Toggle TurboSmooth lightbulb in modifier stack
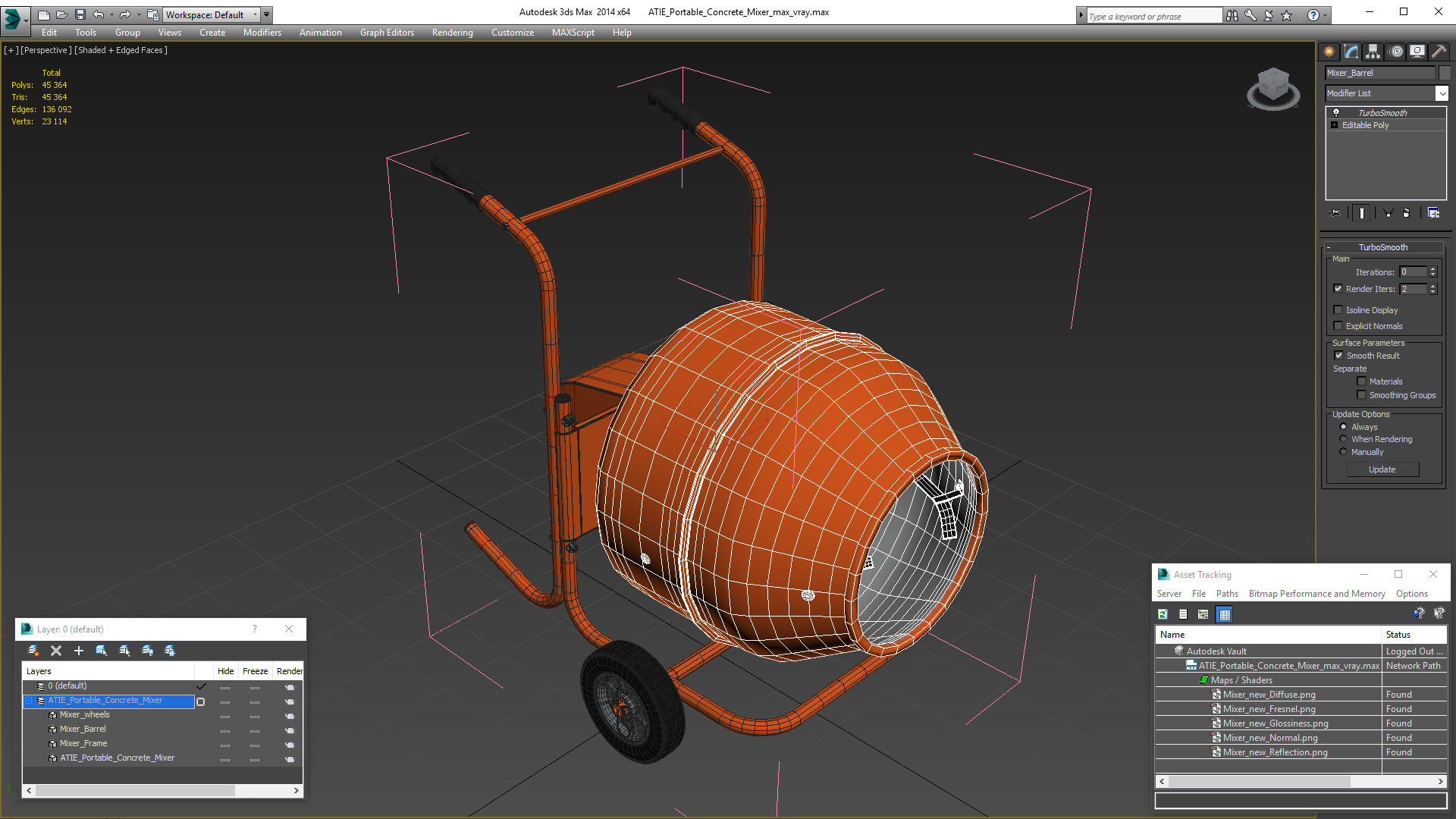Viewport: 1456px width, 819px height. (x=1336, y=112)
